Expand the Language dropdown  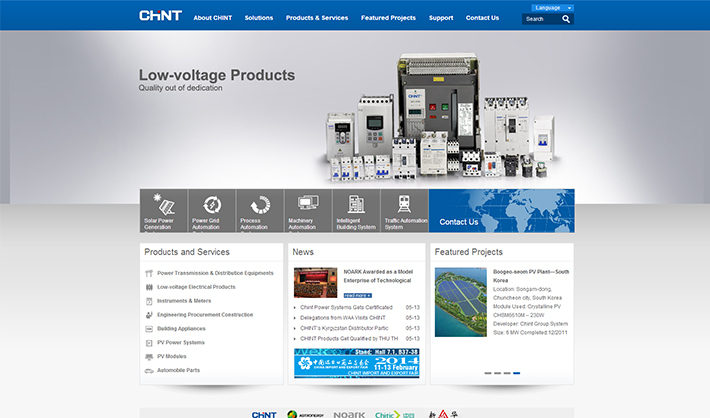[x=548, y=7]
